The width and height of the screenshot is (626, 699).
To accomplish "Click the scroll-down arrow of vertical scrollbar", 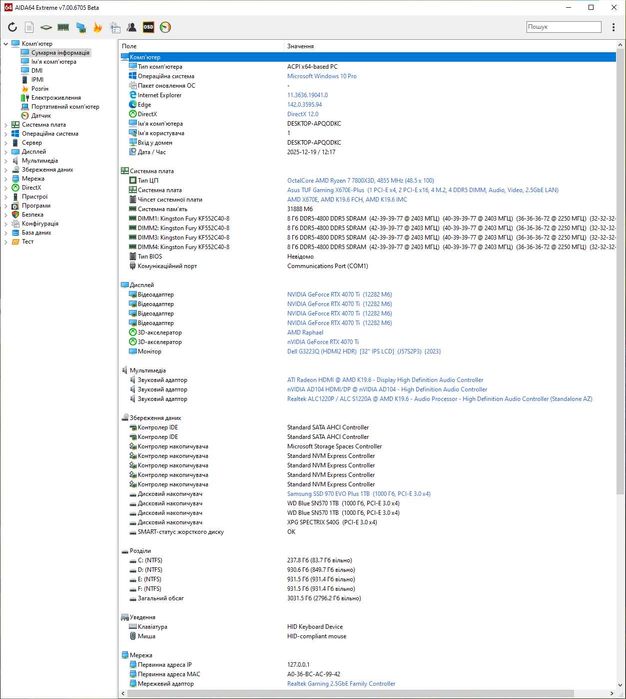I will (x=620, y=685).
